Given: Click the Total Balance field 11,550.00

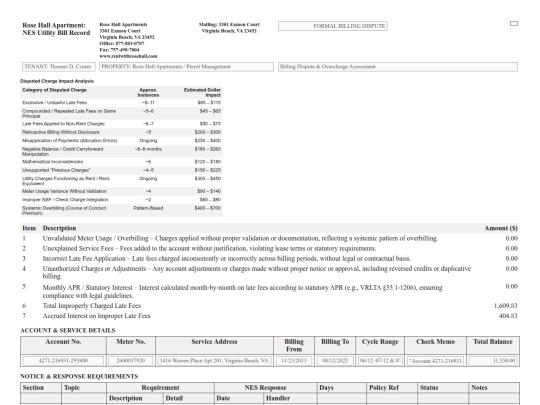Looking at the screenshot, I should point(493,361).
